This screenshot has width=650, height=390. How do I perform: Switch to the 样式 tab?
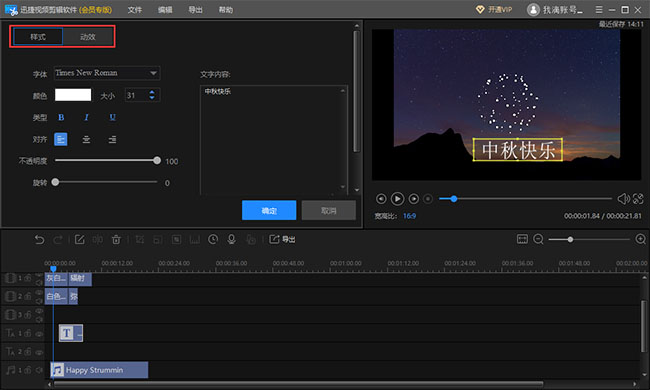[38, 36]
